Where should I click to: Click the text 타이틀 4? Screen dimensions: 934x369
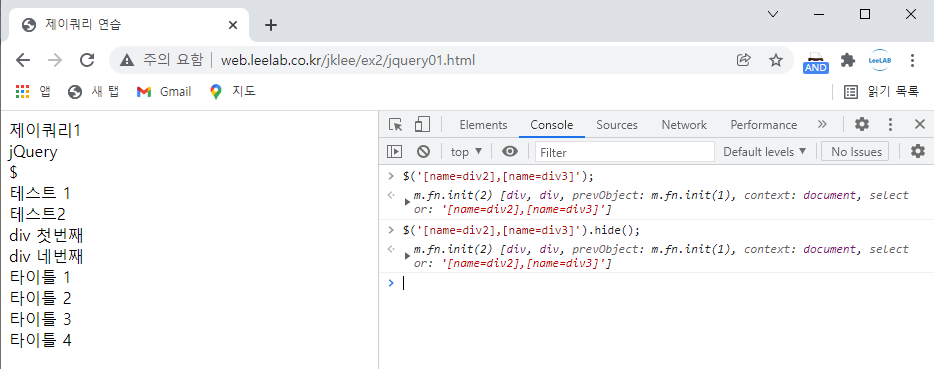(x=41, y=340)
